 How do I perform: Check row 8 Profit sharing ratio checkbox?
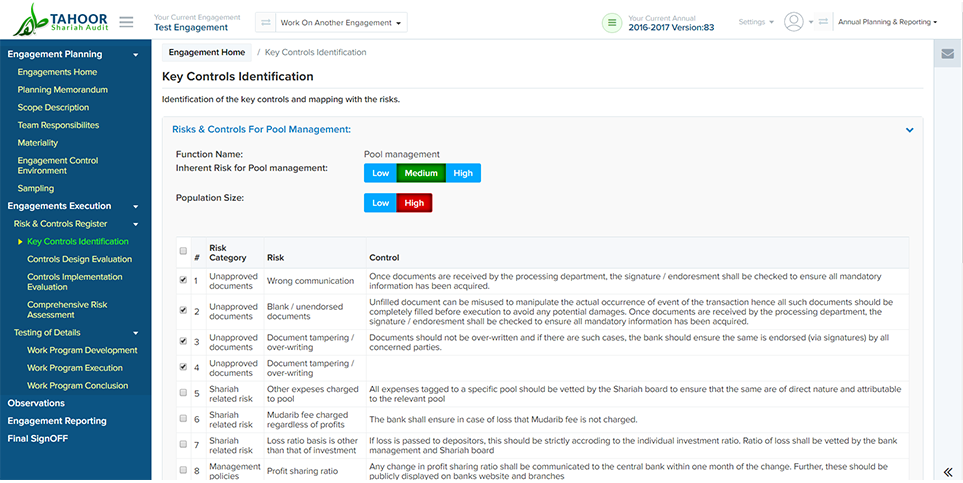[x=183, y=470]
